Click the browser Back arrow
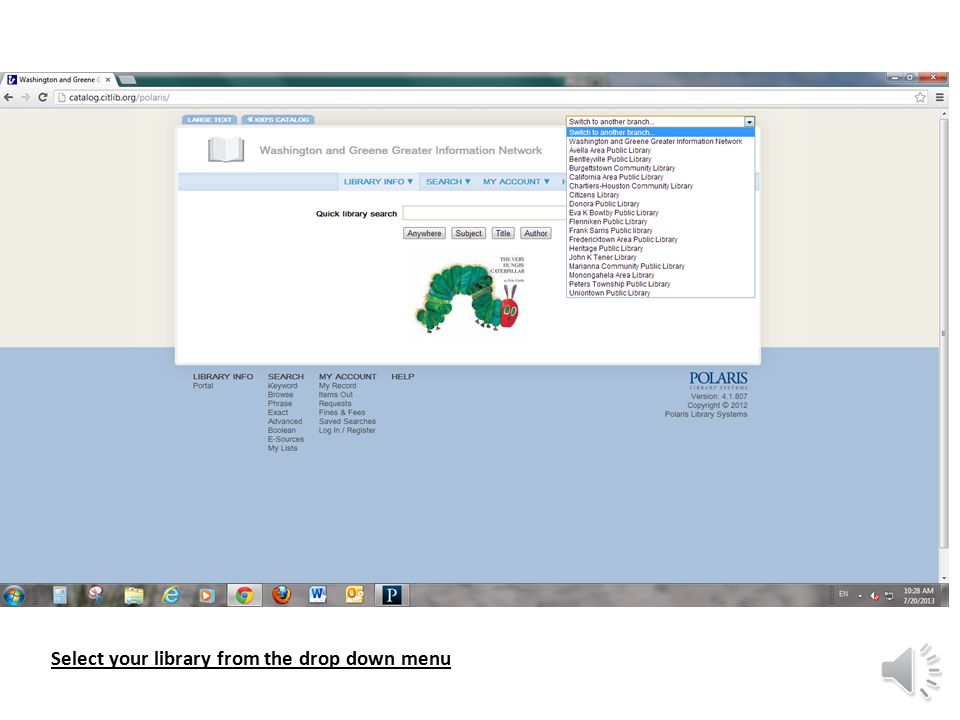Image resolution: width=960 pixels, height=720 pixels. 9,97
